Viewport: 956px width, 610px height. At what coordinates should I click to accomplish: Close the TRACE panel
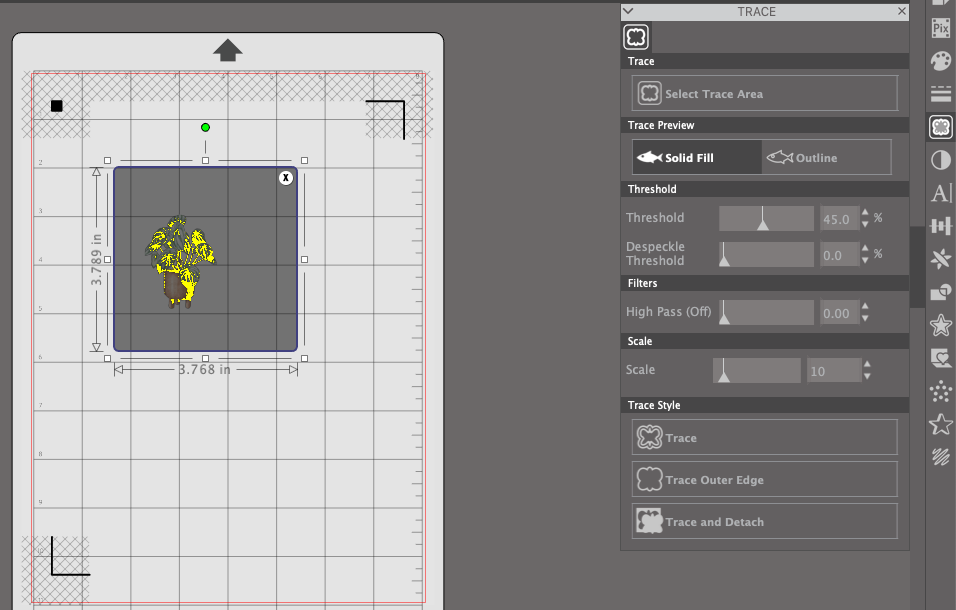coord(902,11)
